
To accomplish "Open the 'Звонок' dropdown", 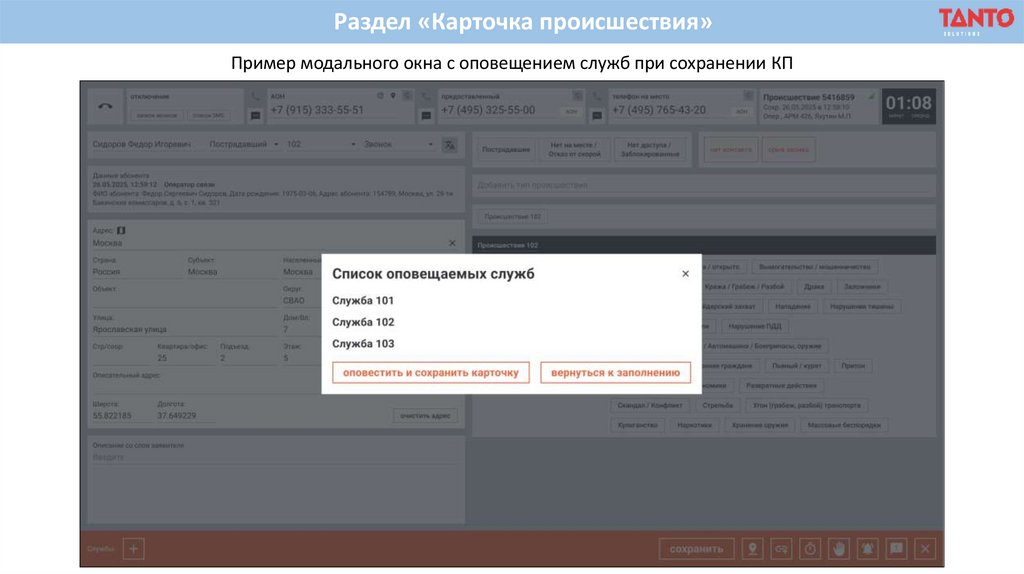I will point(398,144).
